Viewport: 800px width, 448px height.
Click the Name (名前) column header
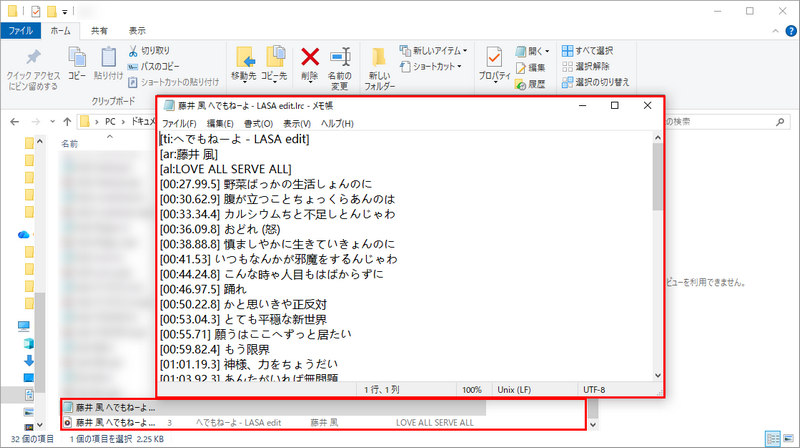click(70, 144)
